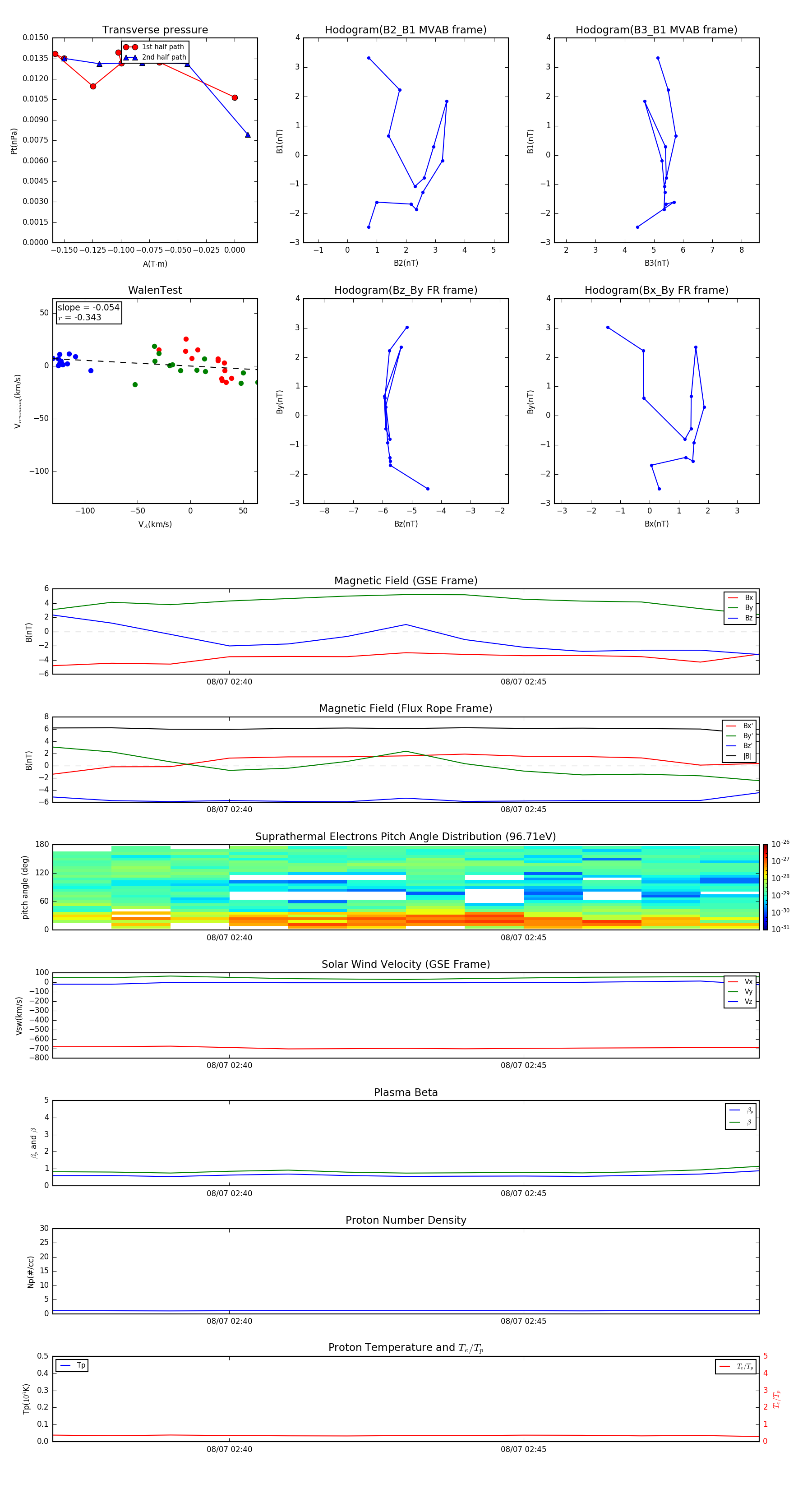The width and height of the screenshot is (812, 1489).
Task: Click the "Hodogram(Bz_By FR frame)" title
Action: click(406, 290)
